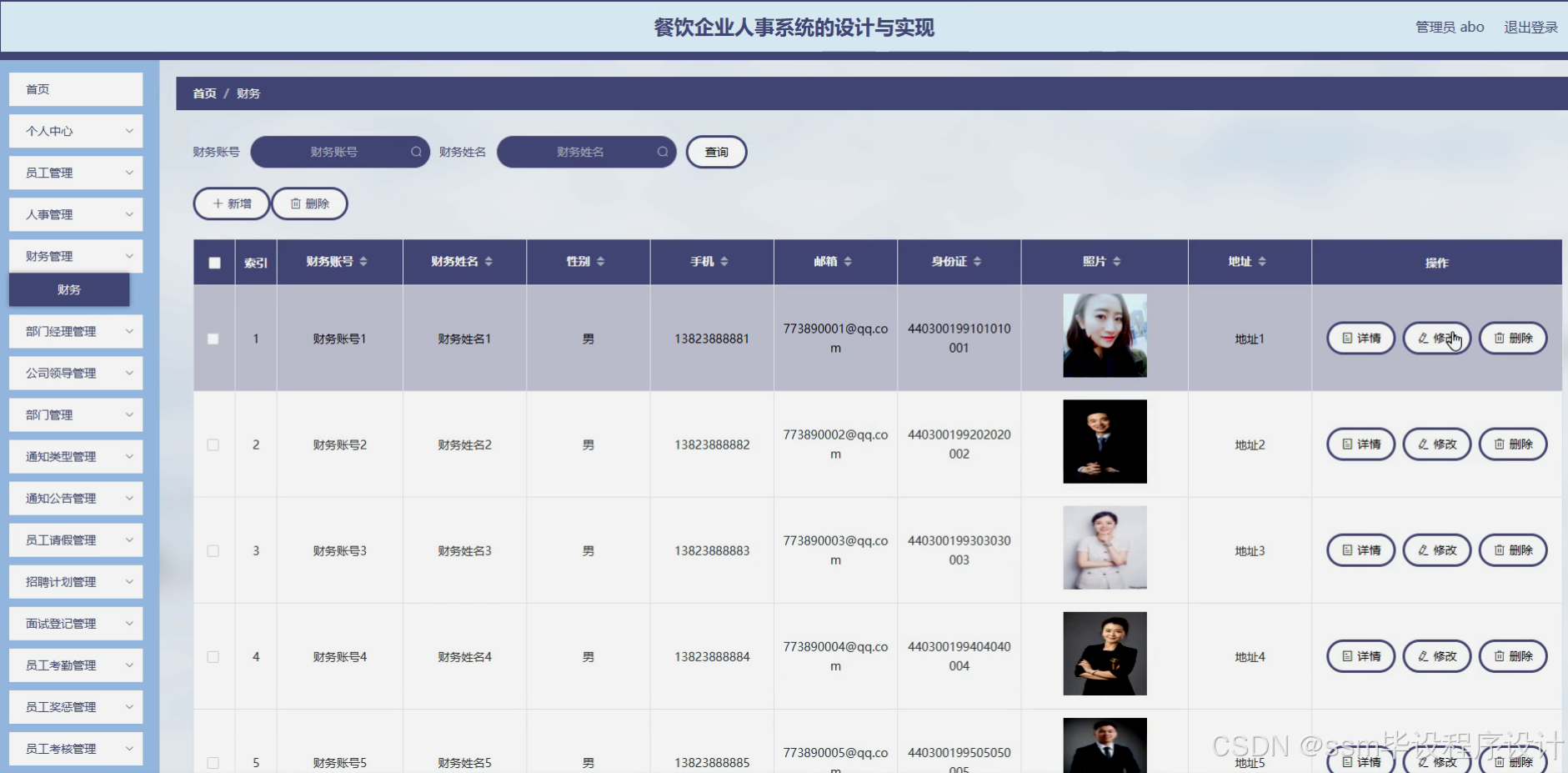
Task: Click the batch 删除 button above the table
Action: [x=309, y=203]
